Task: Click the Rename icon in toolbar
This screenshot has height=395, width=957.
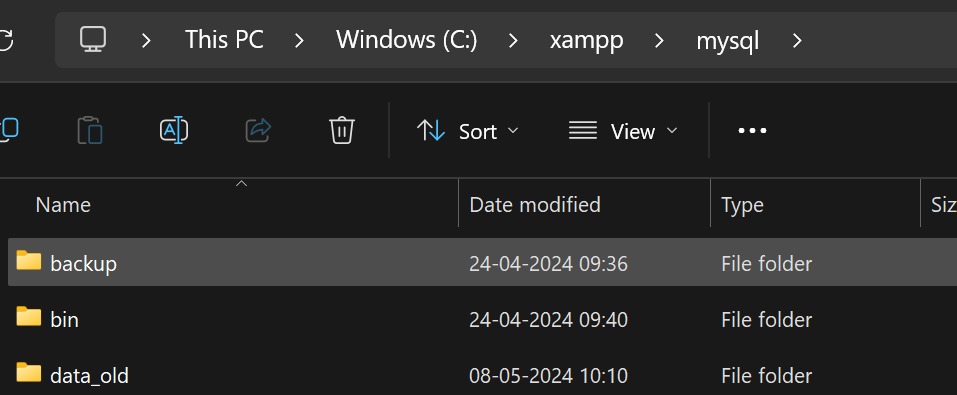Action: pos(174,131)
